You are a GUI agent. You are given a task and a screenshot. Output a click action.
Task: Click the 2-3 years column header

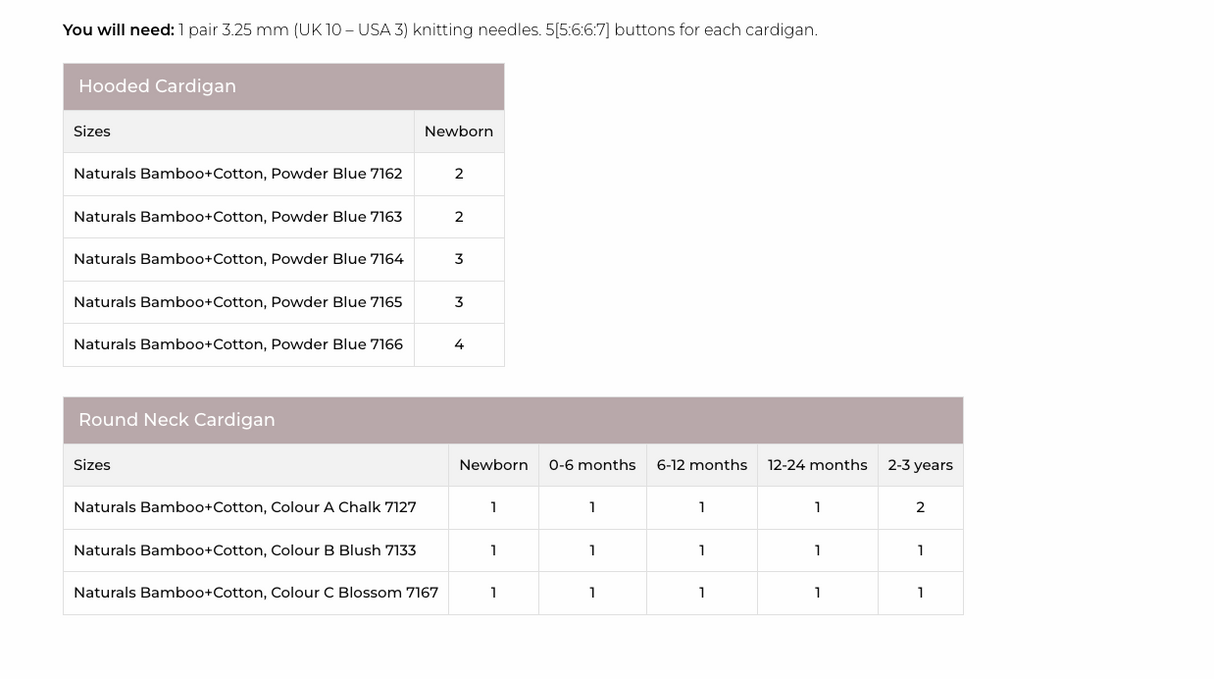(920, 465)
